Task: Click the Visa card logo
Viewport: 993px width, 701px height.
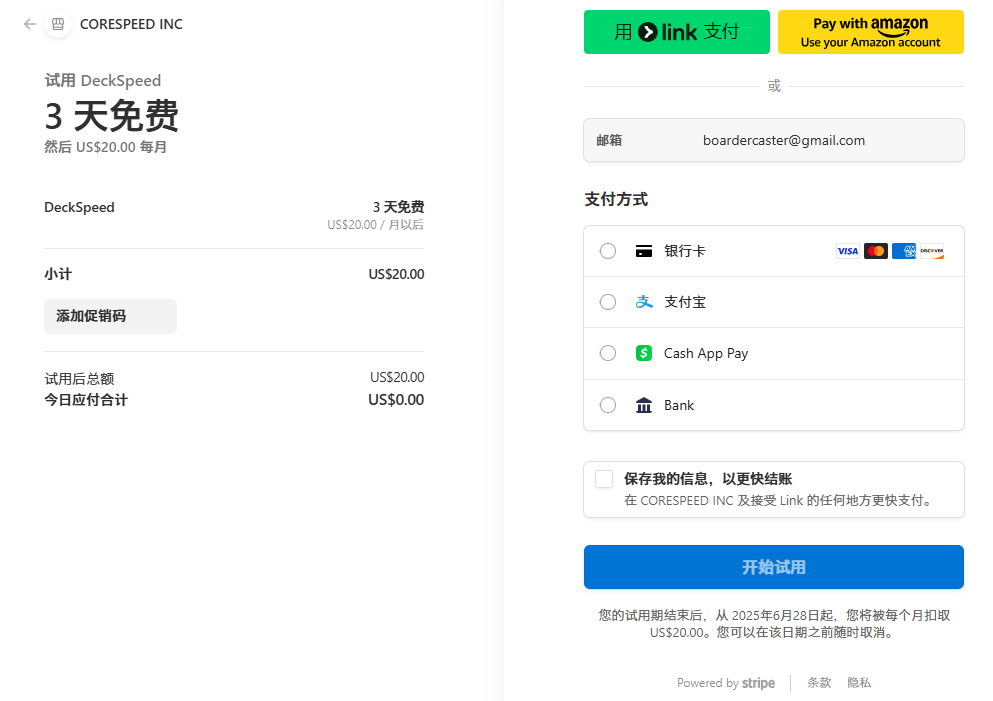Action: 847,251
